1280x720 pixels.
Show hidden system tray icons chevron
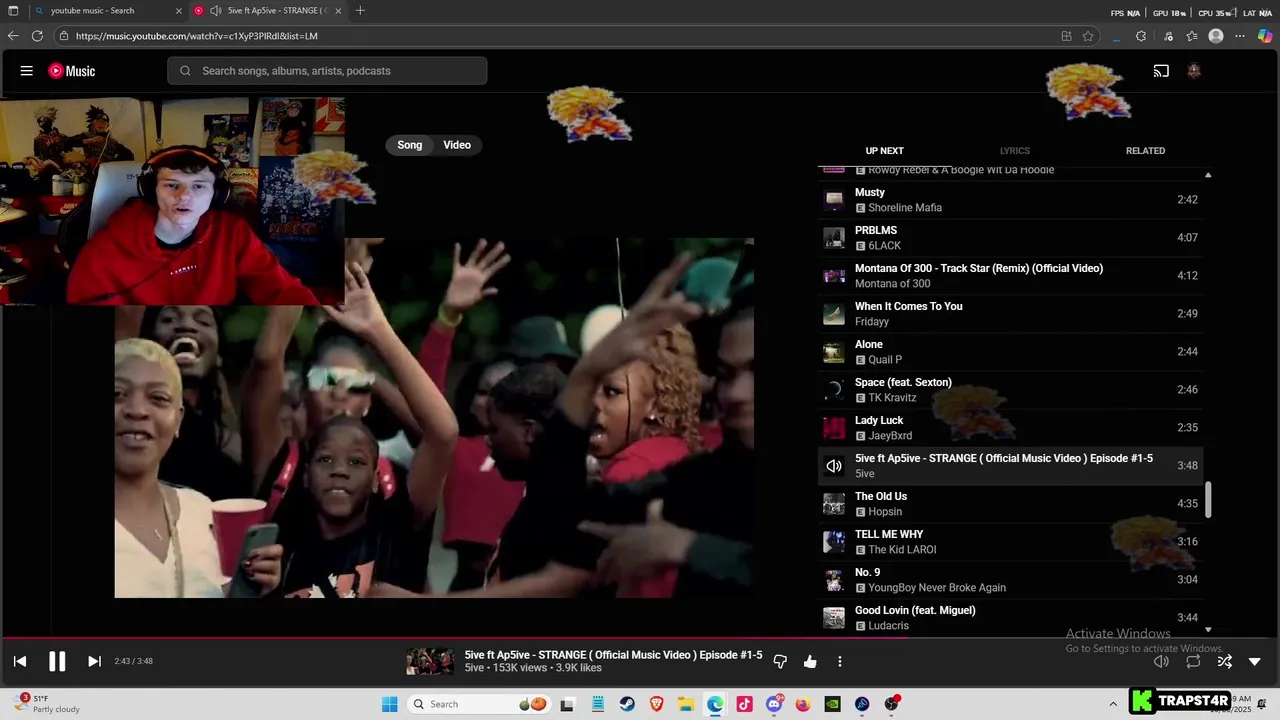pos(1113,704)
